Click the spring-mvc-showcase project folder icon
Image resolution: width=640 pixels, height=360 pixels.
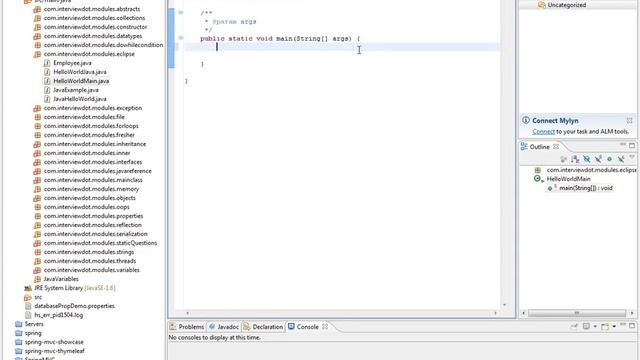pos(18,342)
